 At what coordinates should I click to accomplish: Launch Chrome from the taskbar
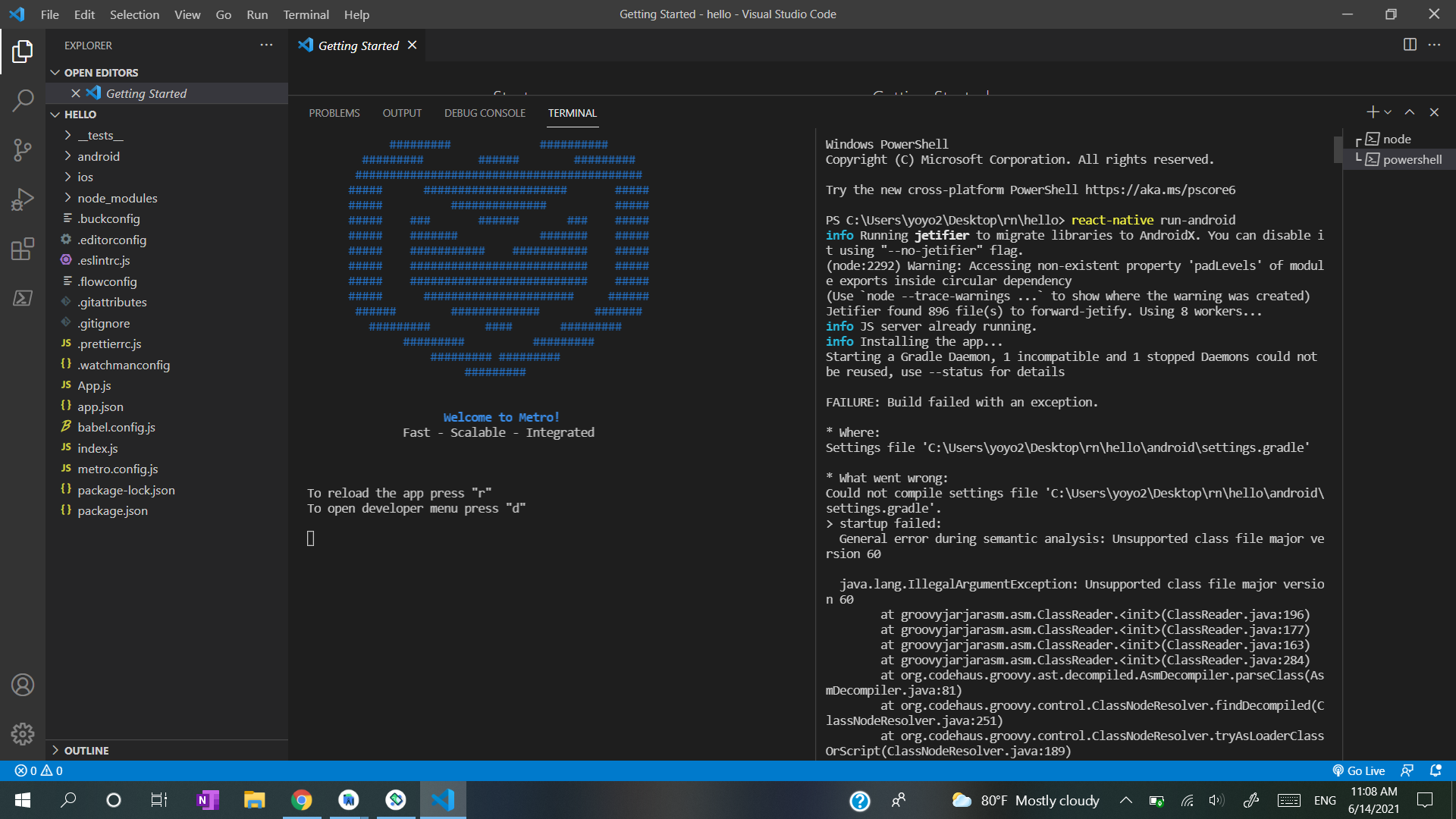pos(301,800)
